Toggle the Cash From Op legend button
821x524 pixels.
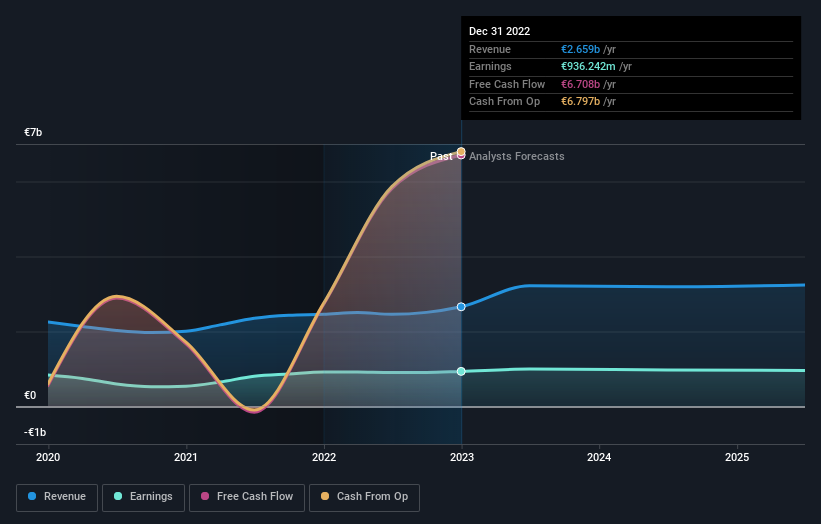(x=364, y=497)
